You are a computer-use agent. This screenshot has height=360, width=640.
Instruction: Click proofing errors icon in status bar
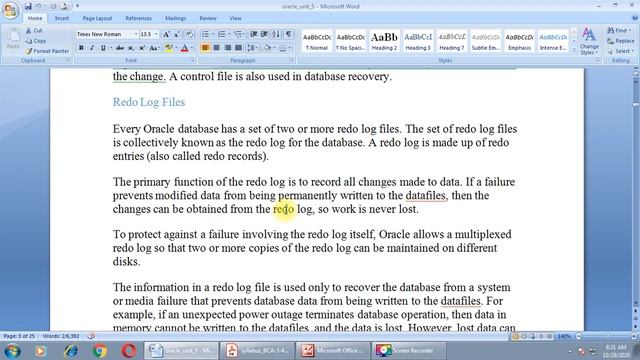91,336
